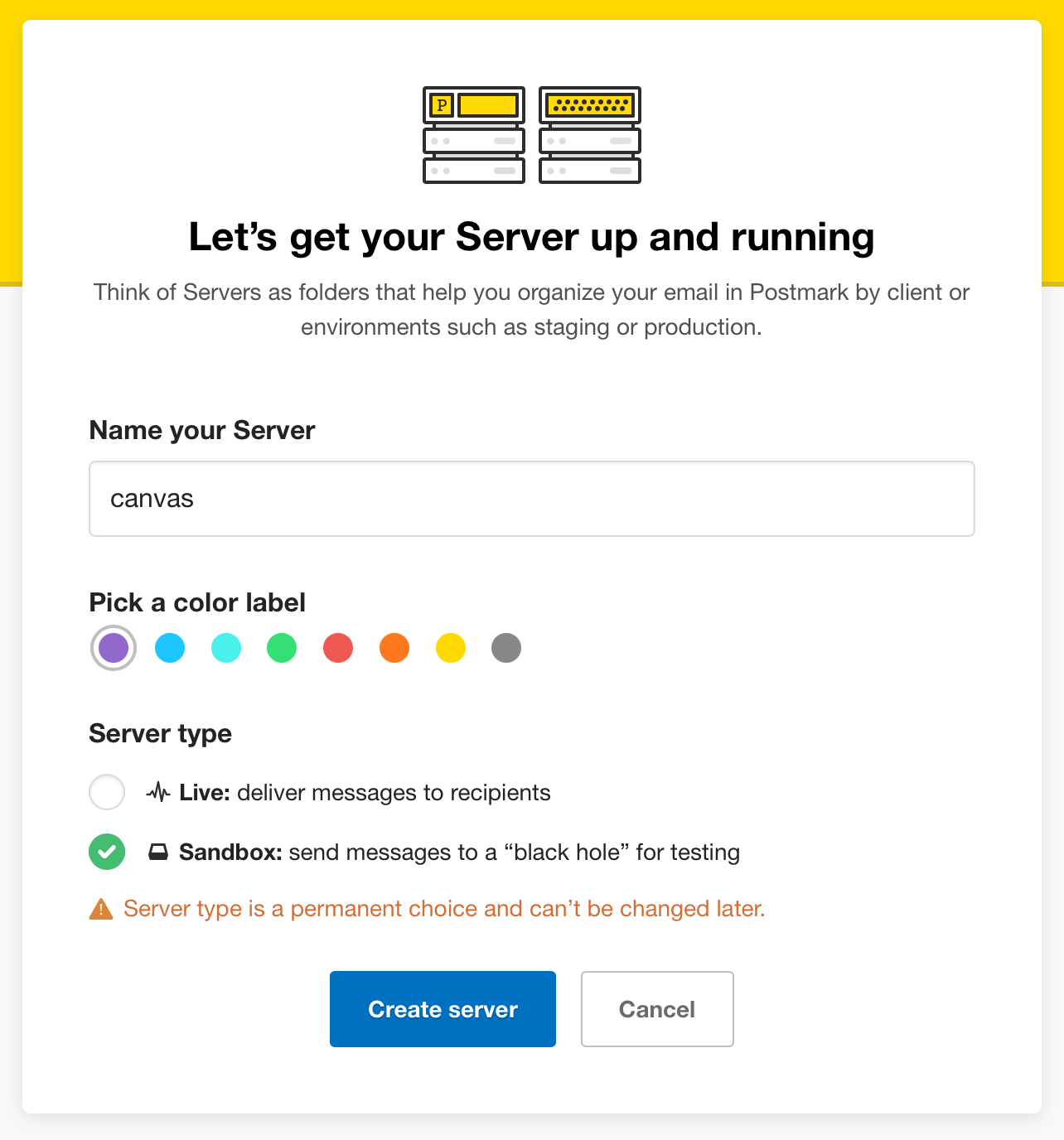Screen dimensions: 1064x1140
Task: Click the server name field containing canvas
Action: point(531,499)
